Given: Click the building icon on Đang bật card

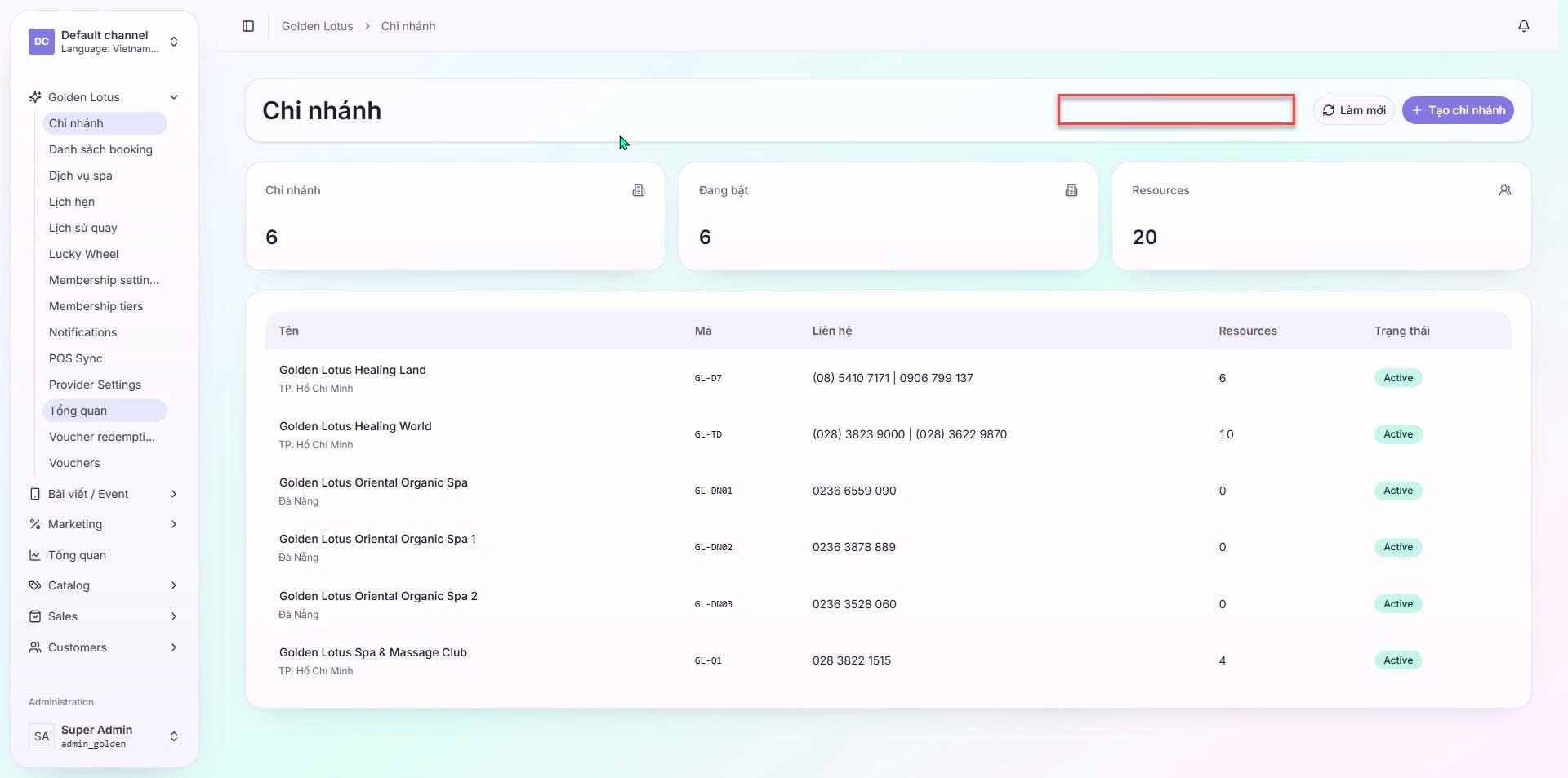Looking at the screenshot, I should [x=1071, y=190].
